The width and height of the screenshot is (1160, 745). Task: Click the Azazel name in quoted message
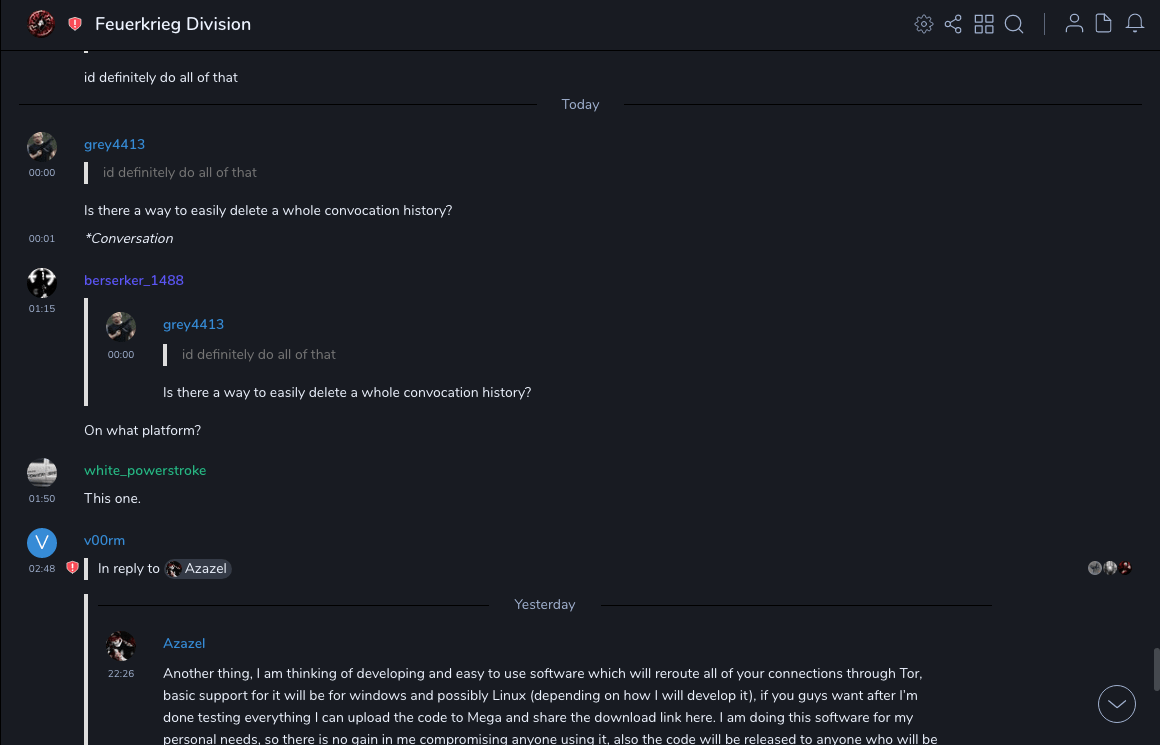click(x=184, y=643)
